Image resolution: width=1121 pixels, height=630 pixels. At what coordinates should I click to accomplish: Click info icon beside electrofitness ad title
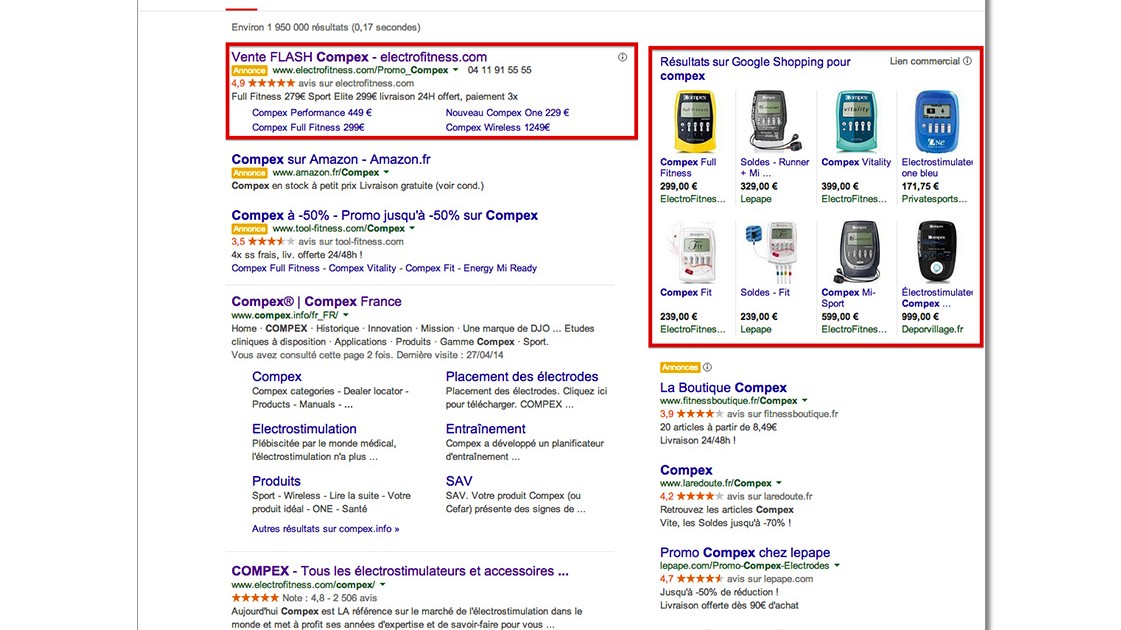click(x=622, y=57)
